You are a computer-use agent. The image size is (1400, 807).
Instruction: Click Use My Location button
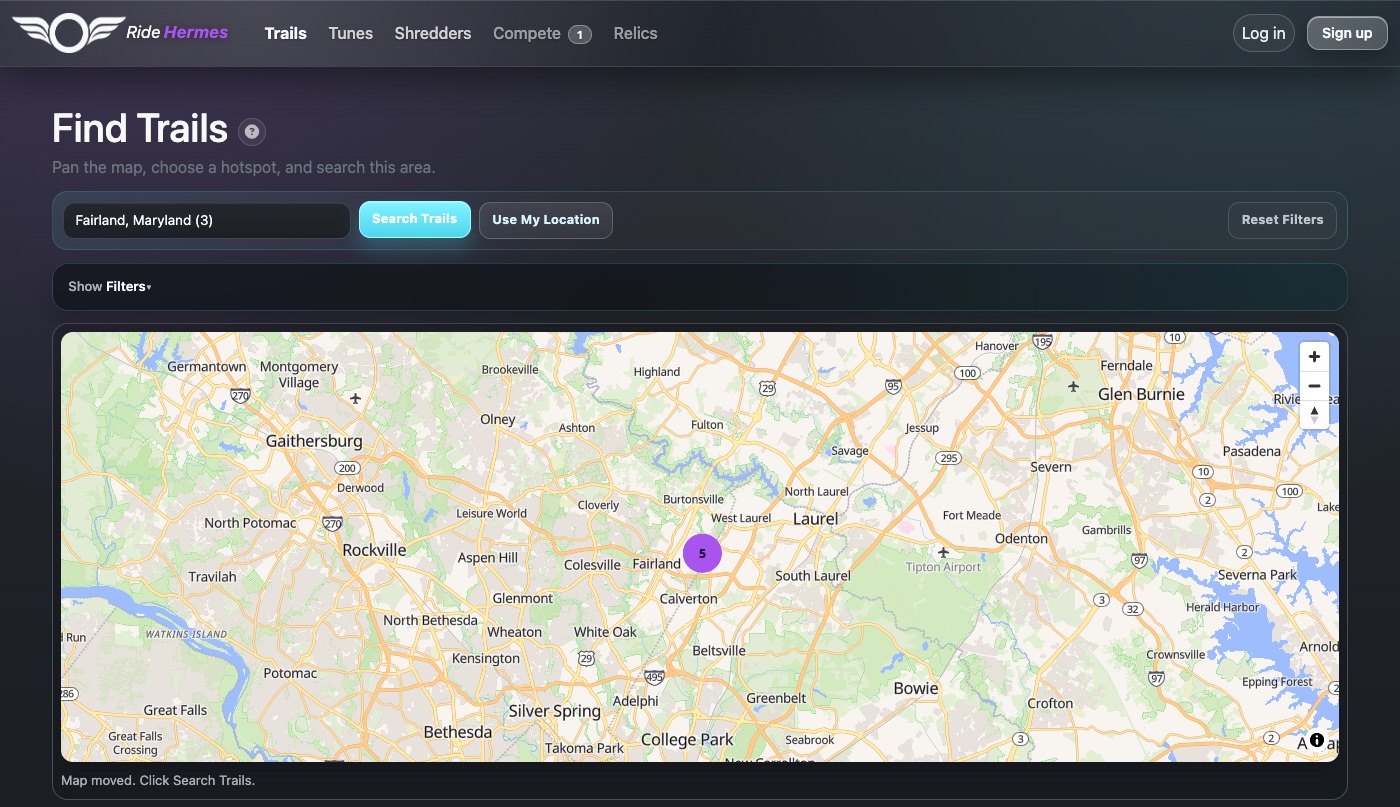point(546,220)
